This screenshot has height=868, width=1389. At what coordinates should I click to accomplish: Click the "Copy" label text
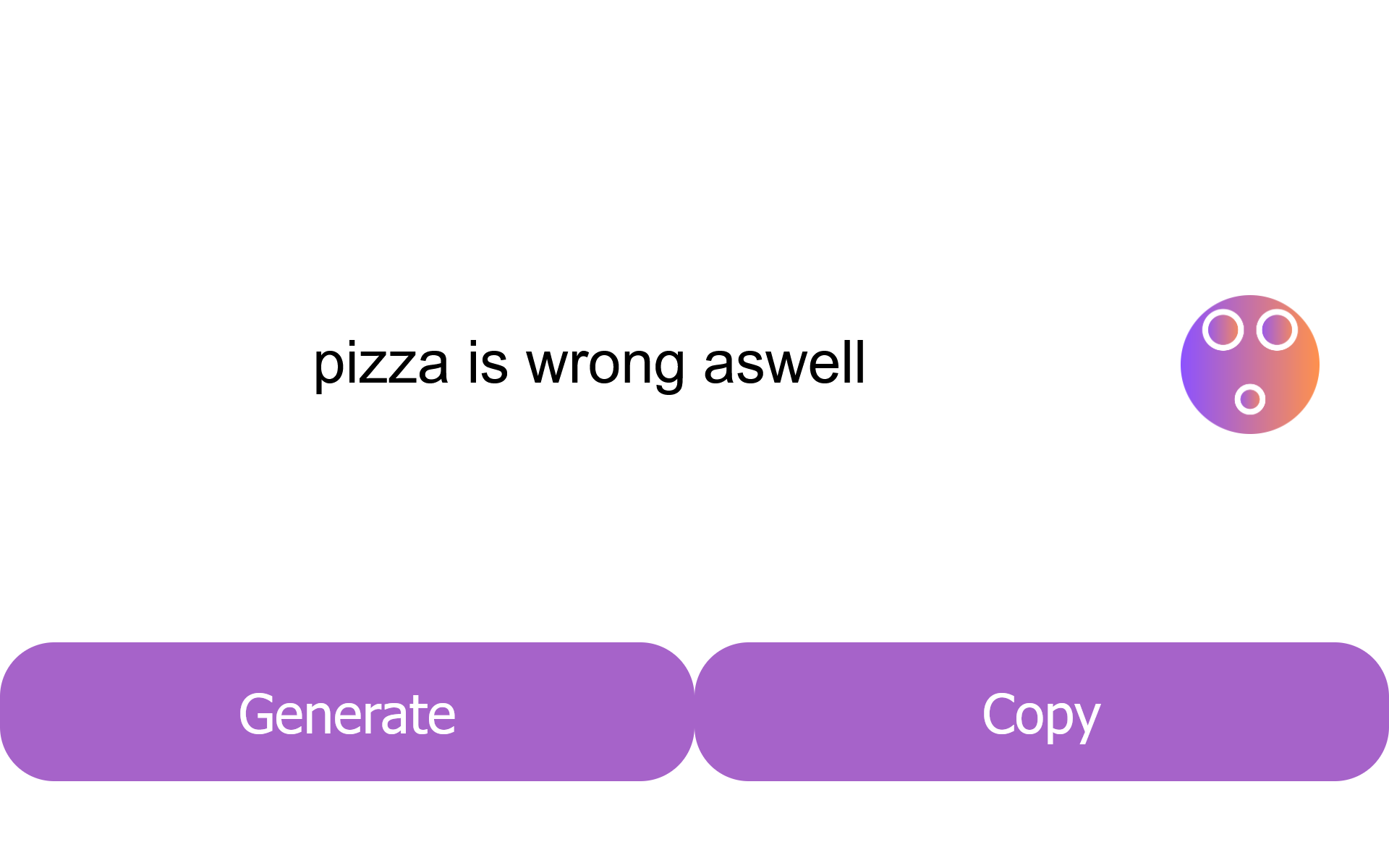[1041, 715]
